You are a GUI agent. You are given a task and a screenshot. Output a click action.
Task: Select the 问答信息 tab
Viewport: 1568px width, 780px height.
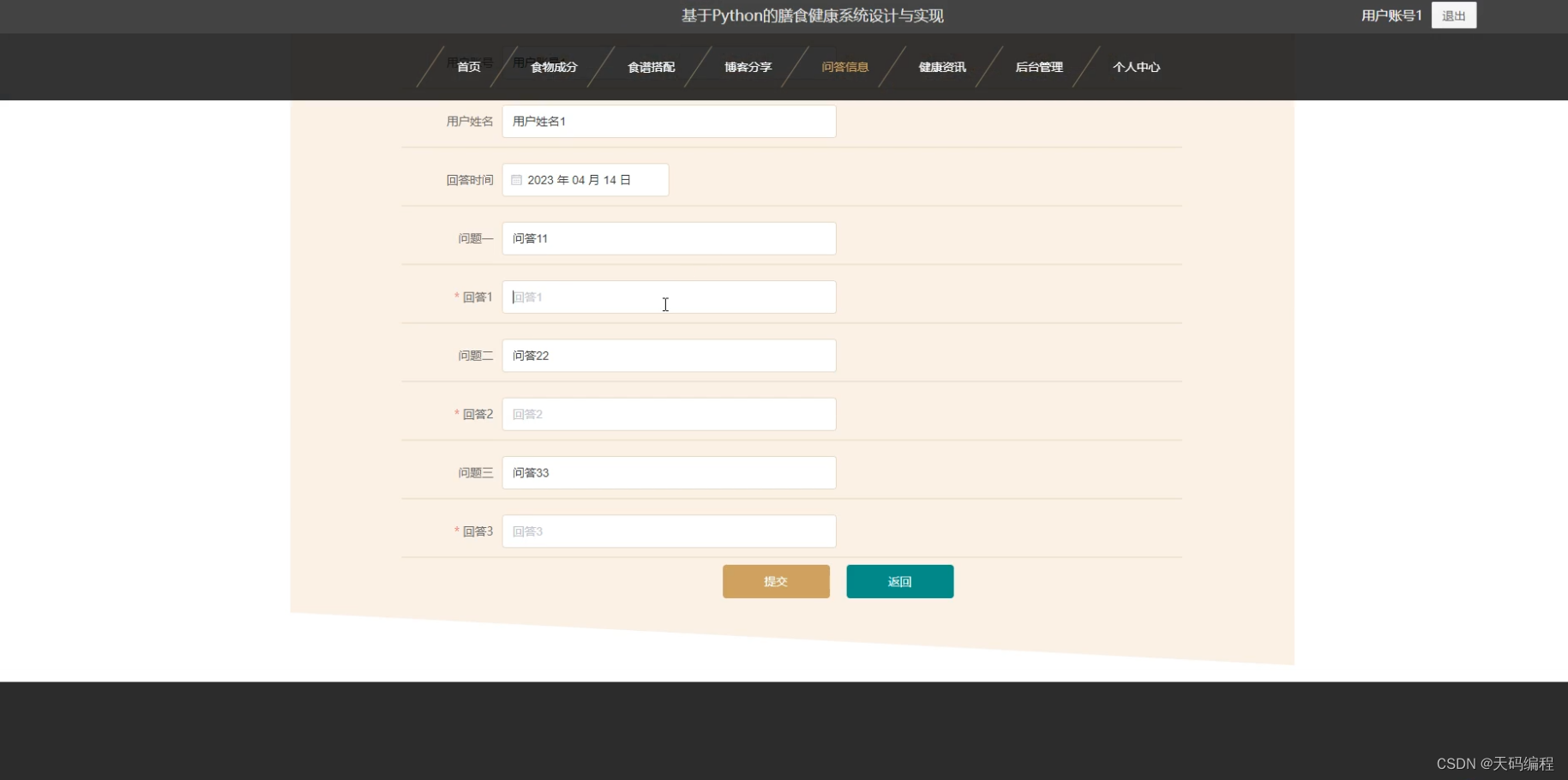(844, 67)
